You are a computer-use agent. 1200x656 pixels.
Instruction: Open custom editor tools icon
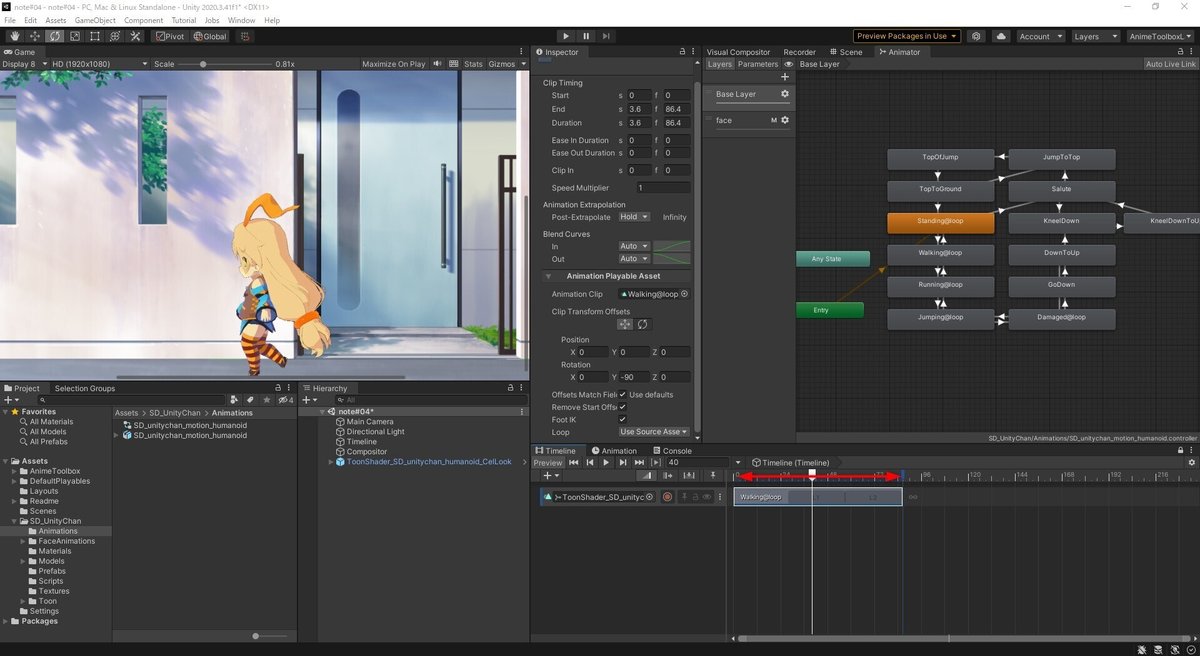coord(135,36)
